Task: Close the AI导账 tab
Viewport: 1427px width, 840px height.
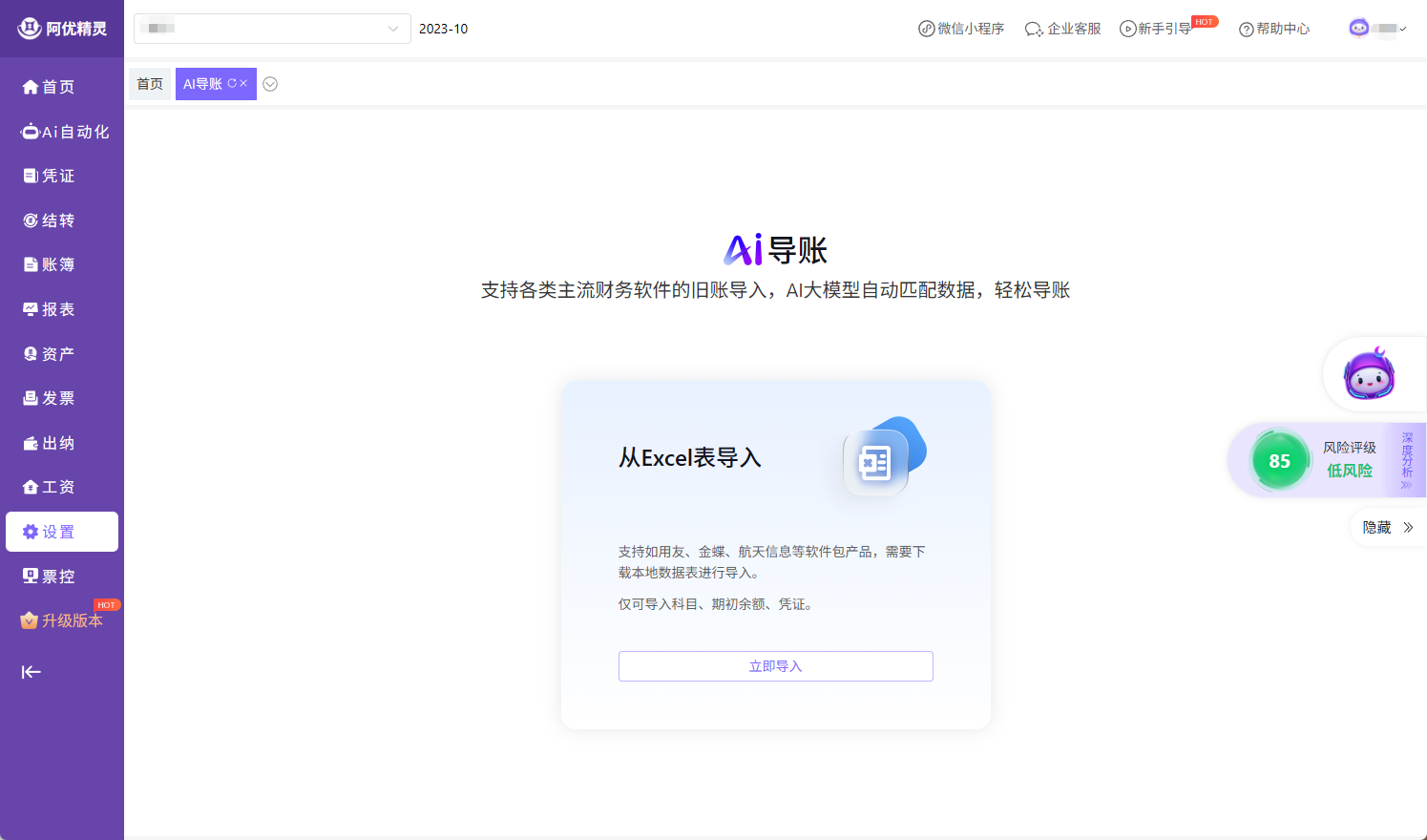Action: click(244, 84)
